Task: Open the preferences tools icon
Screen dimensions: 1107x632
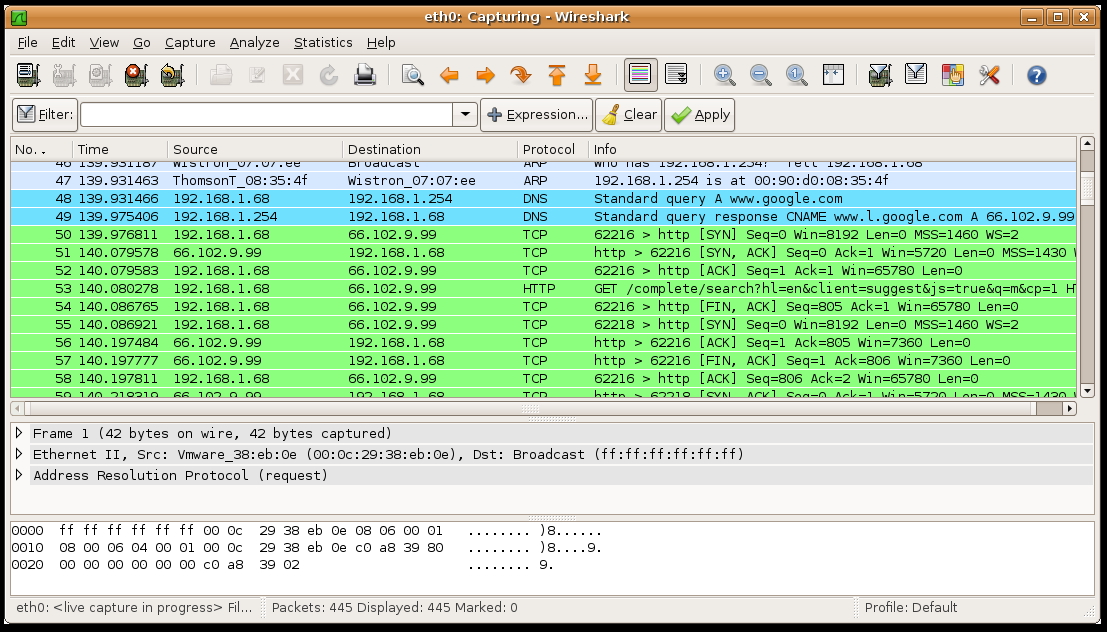Action: pyautogui.click(x=988, y=75)
